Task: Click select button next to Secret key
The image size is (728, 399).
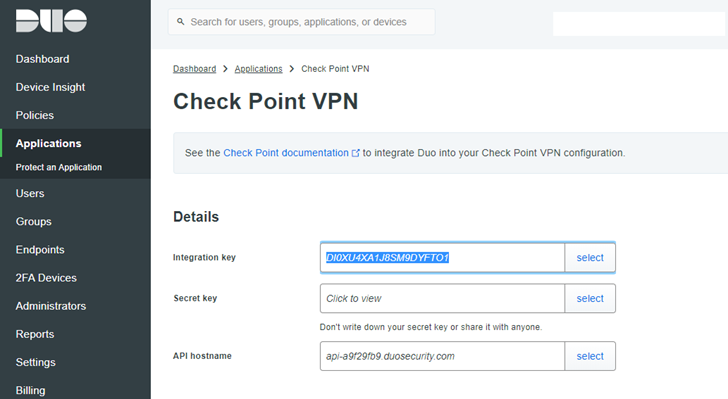Action: [590, 298]
